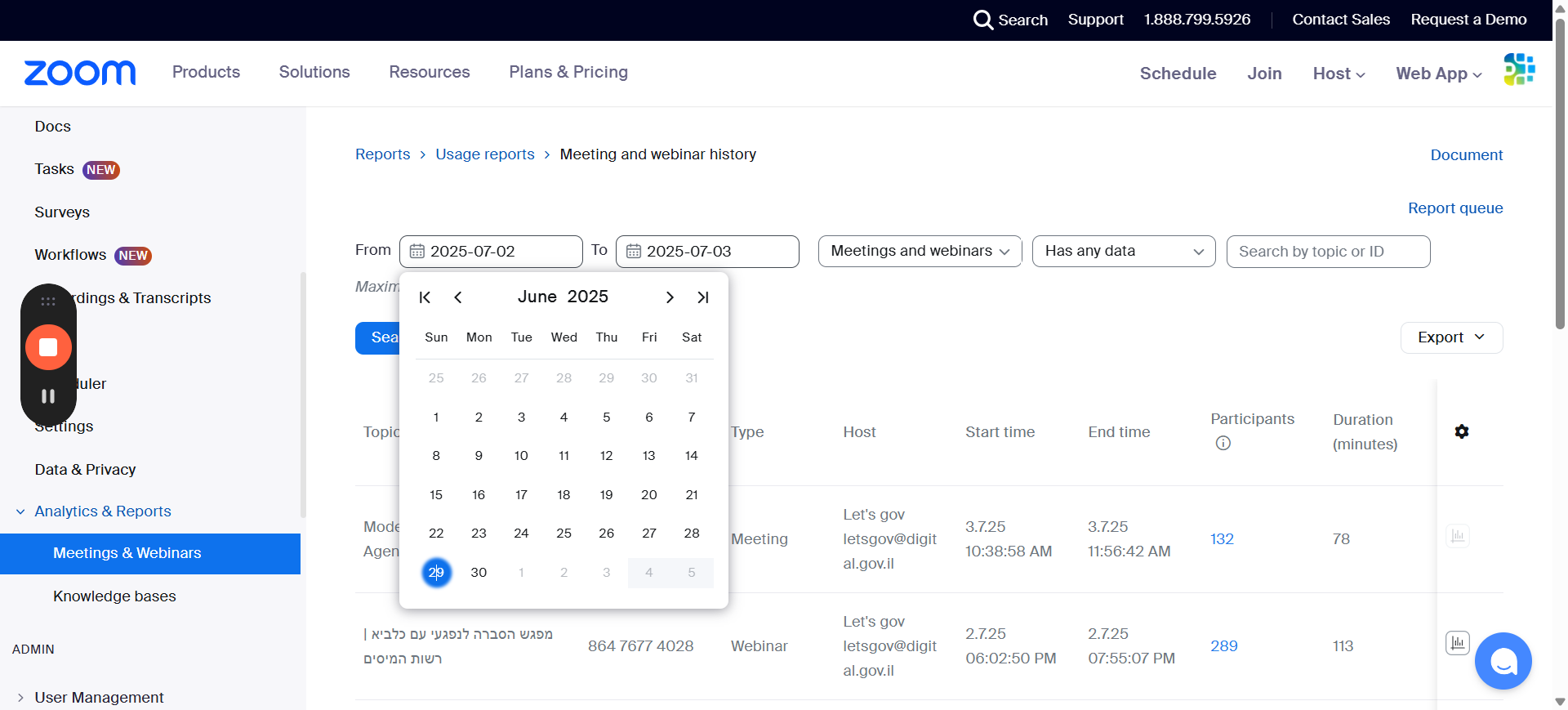Select June 10 in calendar
The width and height of the screenshot is (1568, 710).
521,456
